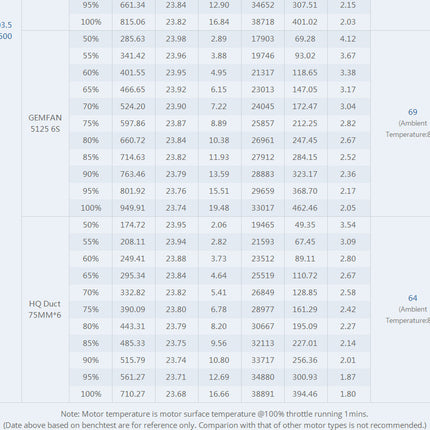Viewport: 430px width, 430px height.
Task: Click the 462.46 power value cell
Action: pyautogui.click(x=305, y=208)
